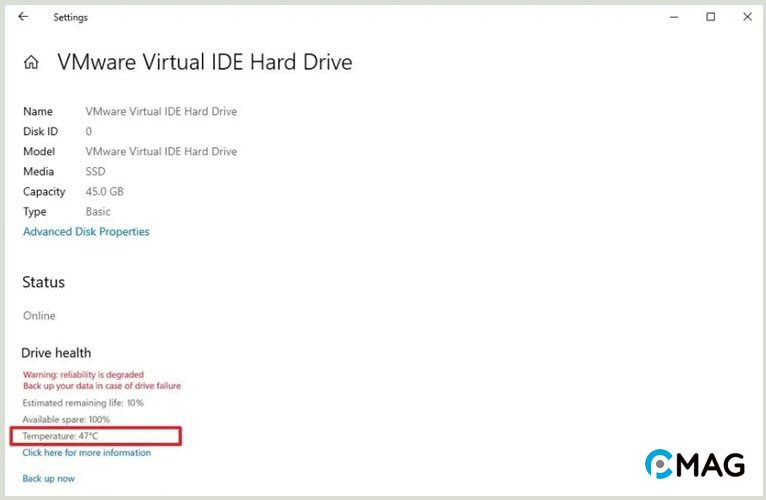Image resolution: width=766 pixels, height=500 pixels.
Task: Click Temperature: 47°C reading
Action: 60,436
